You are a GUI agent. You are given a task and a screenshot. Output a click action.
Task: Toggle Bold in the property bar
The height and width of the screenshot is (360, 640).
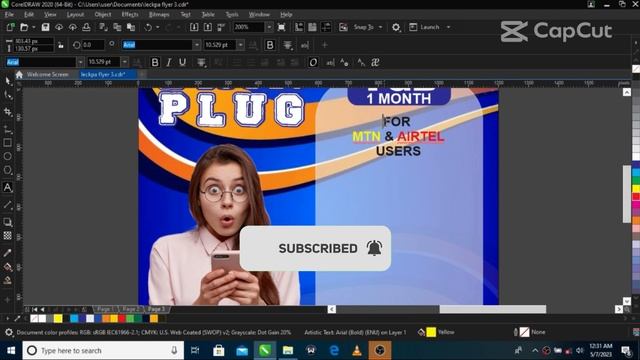[x=270, y=45]
